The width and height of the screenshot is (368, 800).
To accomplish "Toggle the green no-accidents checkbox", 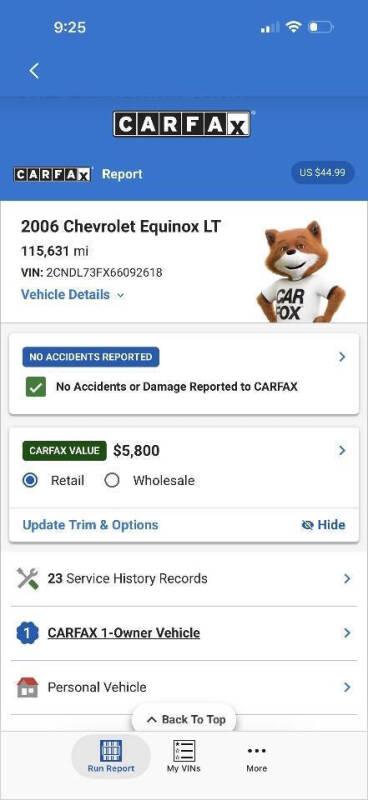I will click(x=36, y=387).
